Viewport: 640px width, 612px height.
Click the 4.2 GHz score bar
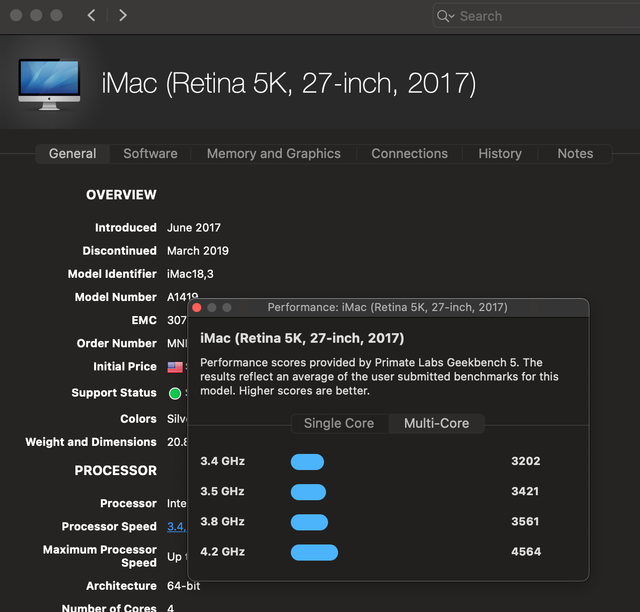coord(314,552)
